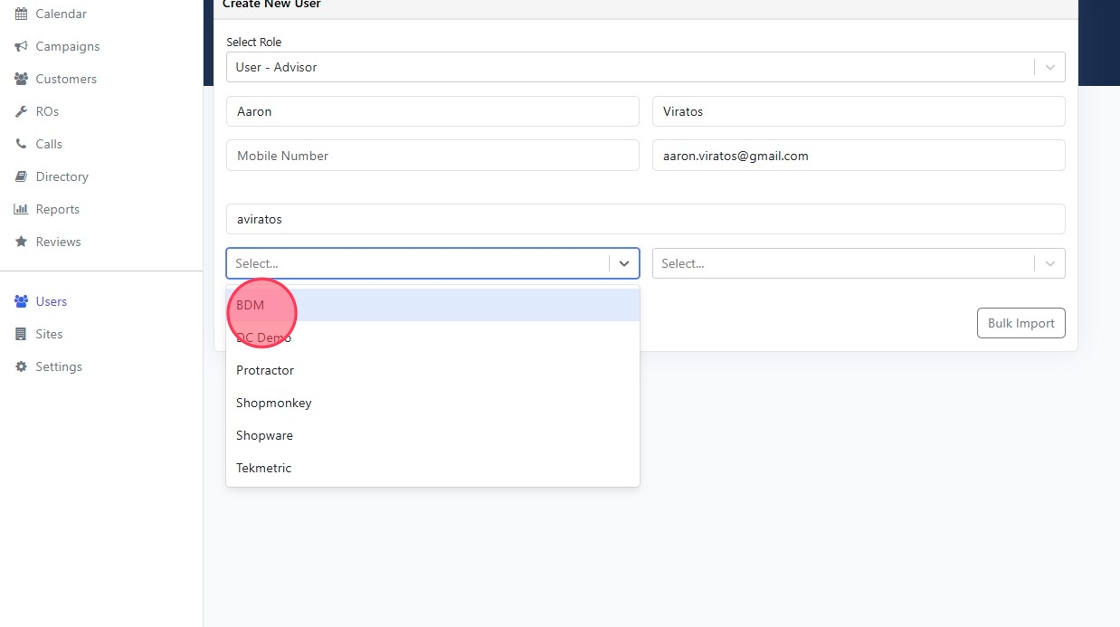Select Users in the sidebar

click(51, 301)
